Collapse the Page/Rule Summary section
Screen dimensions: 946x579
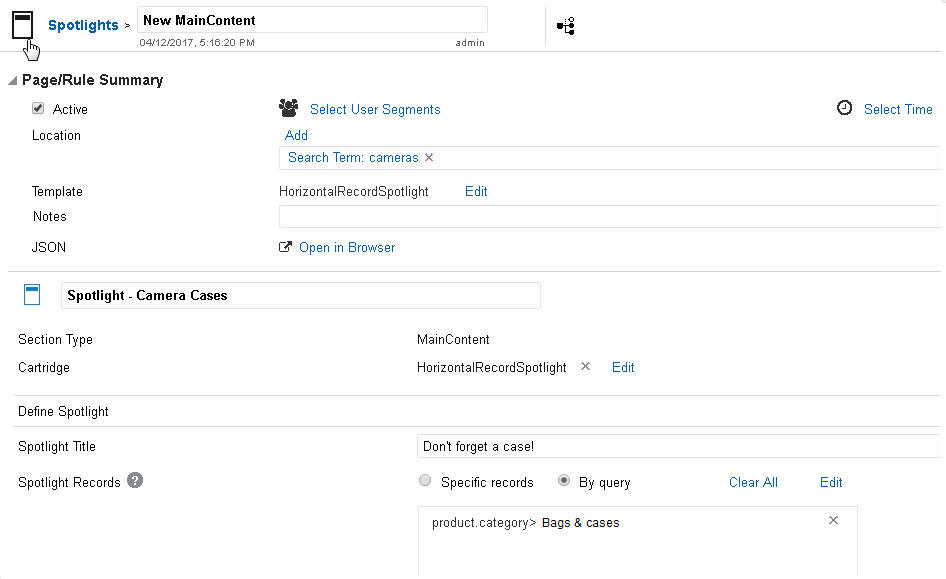tap(13, 80)
